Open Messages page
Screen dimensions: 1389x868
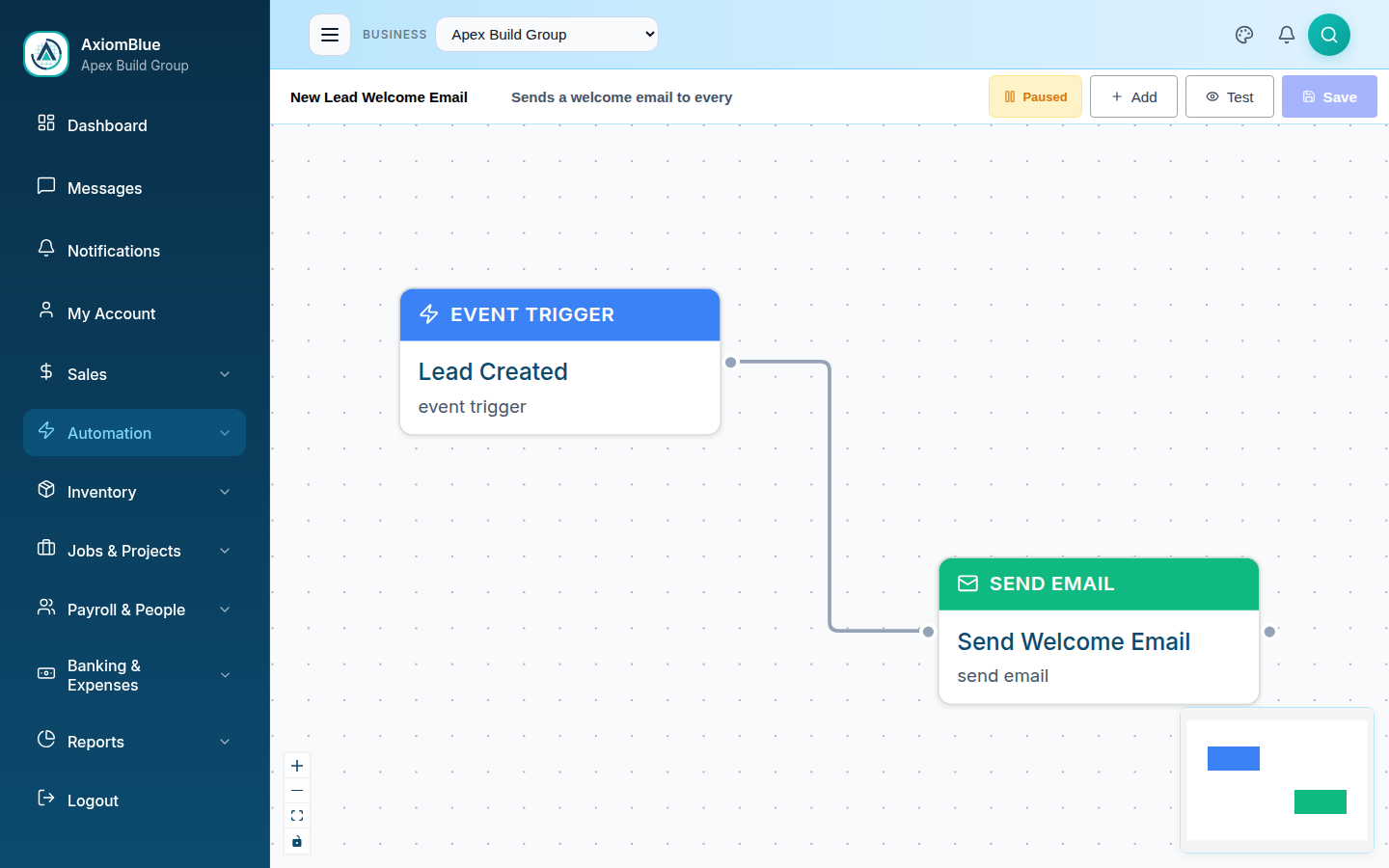(134, 188)
